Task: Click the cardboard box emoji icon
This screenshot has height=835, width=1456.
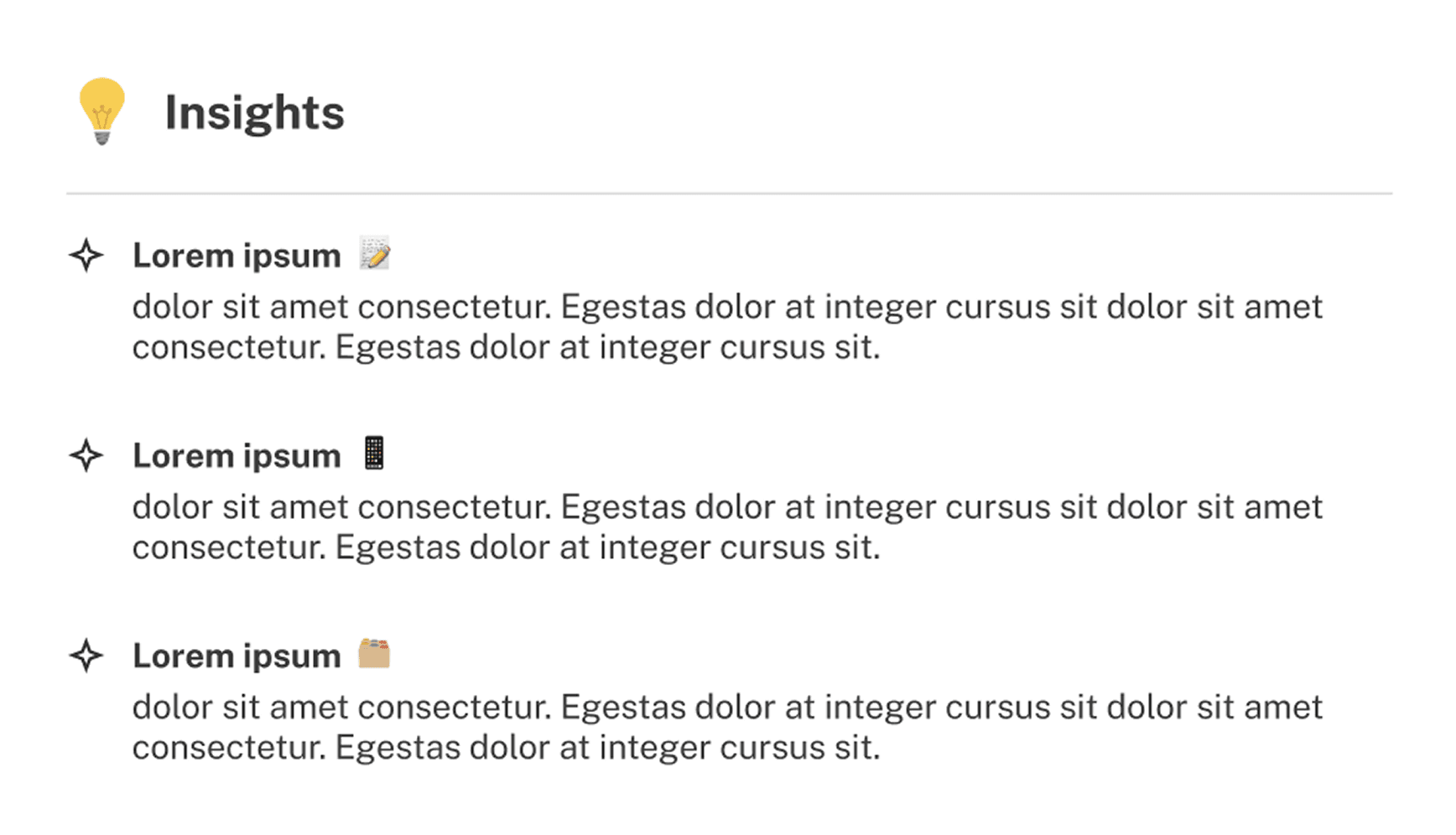Action: pyautogui.click(x=374, y=653)
